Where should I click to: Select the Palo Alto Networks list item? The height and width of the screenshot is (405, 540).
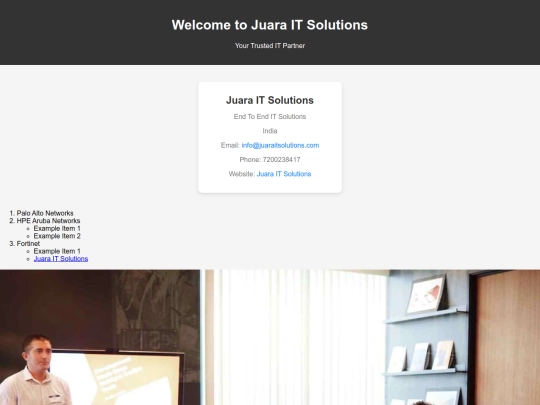(x=45, y=213)
